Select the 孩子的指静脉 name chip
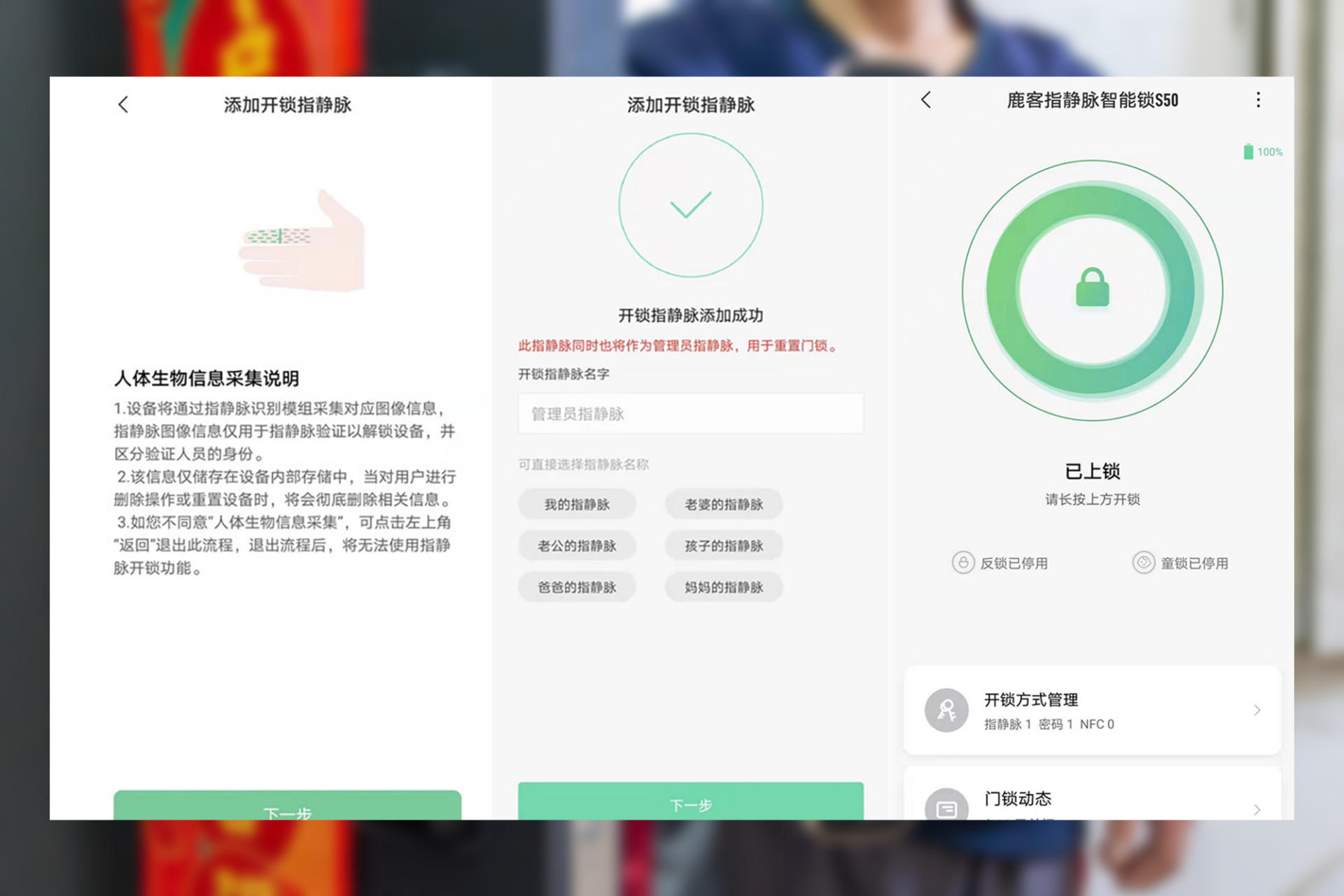Screen dimensions: 1344x896 click(x=722, y=545)
